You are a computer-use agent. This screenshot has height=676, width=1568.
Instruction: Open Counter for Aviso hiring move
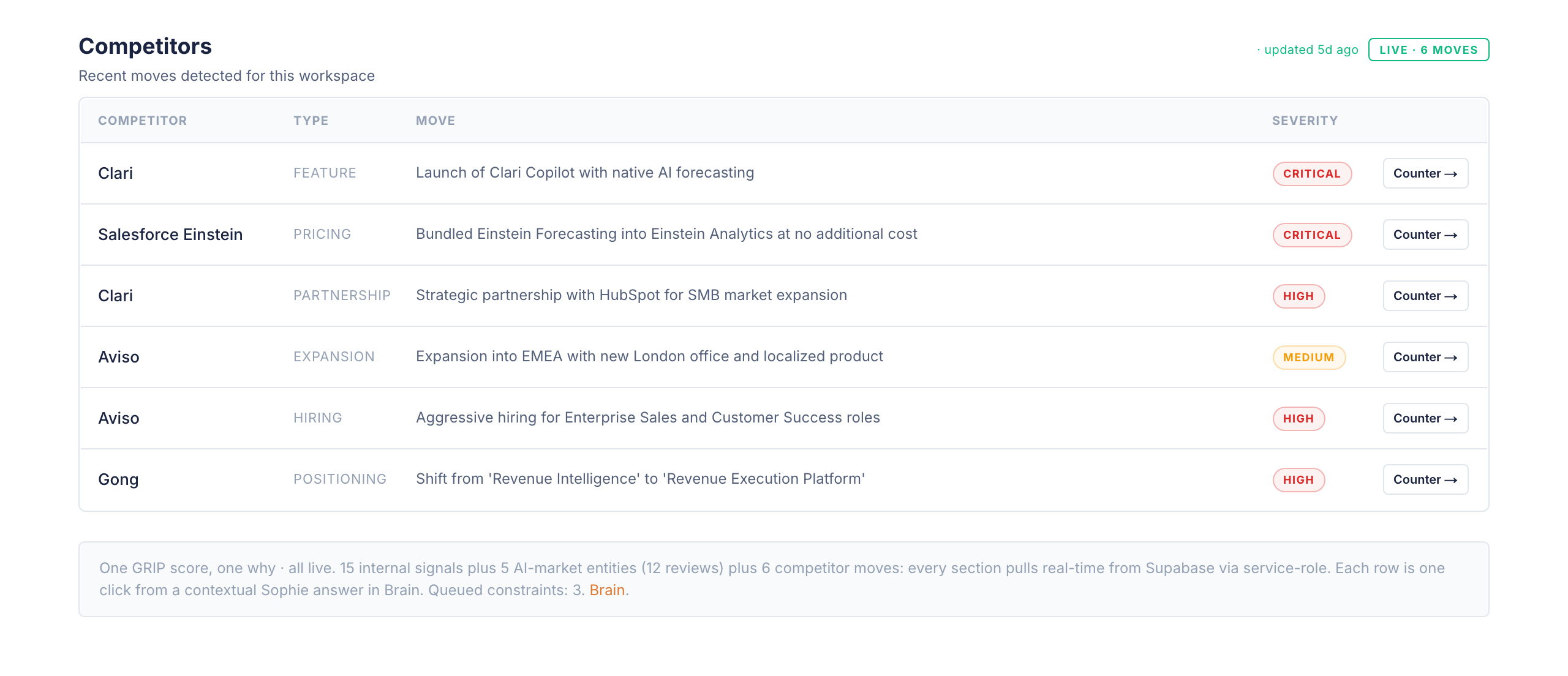[1425, 418]
